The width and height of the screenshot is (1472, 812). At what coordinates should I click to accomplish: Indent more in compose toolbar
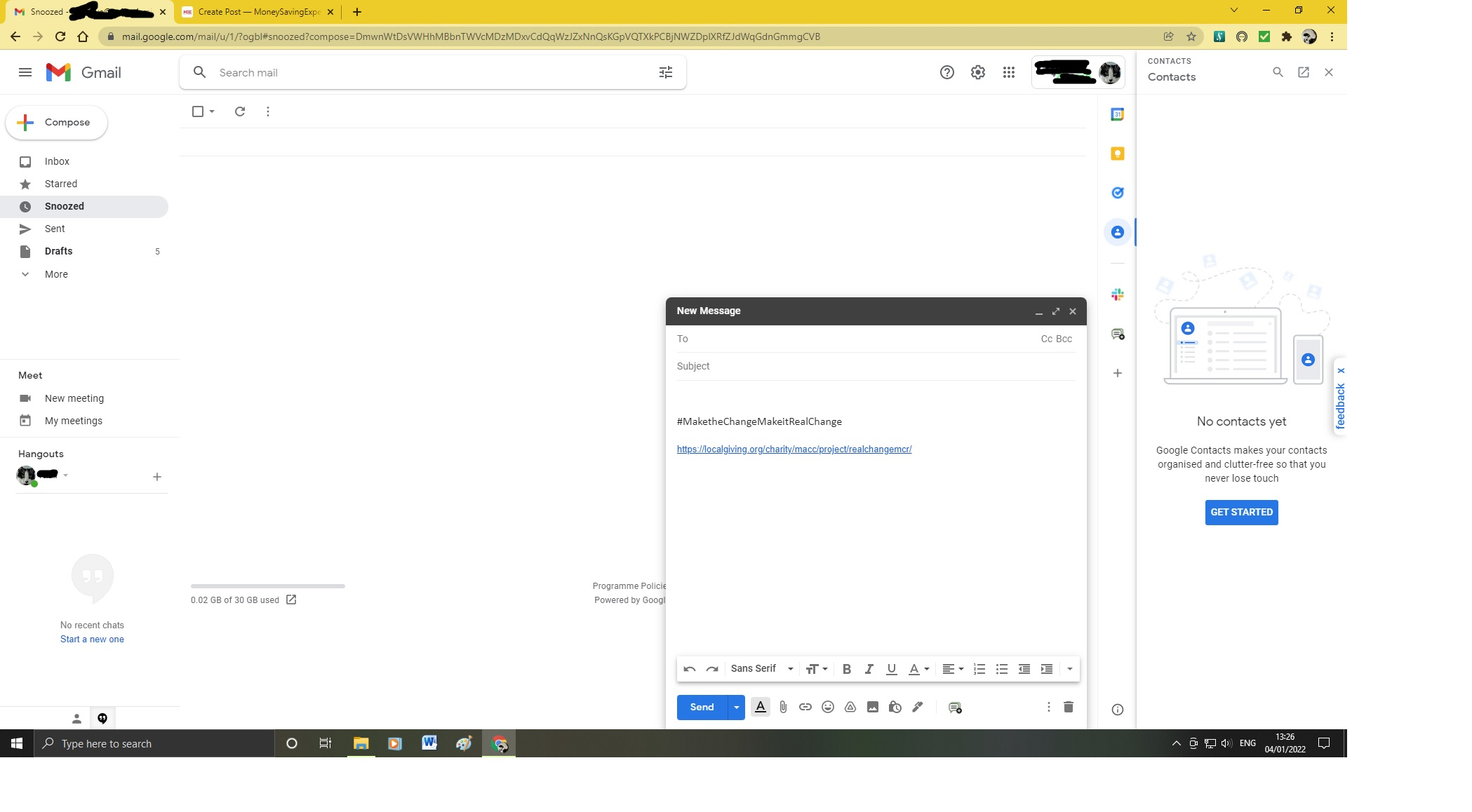pyautogui.click(x=1047, y=669)
